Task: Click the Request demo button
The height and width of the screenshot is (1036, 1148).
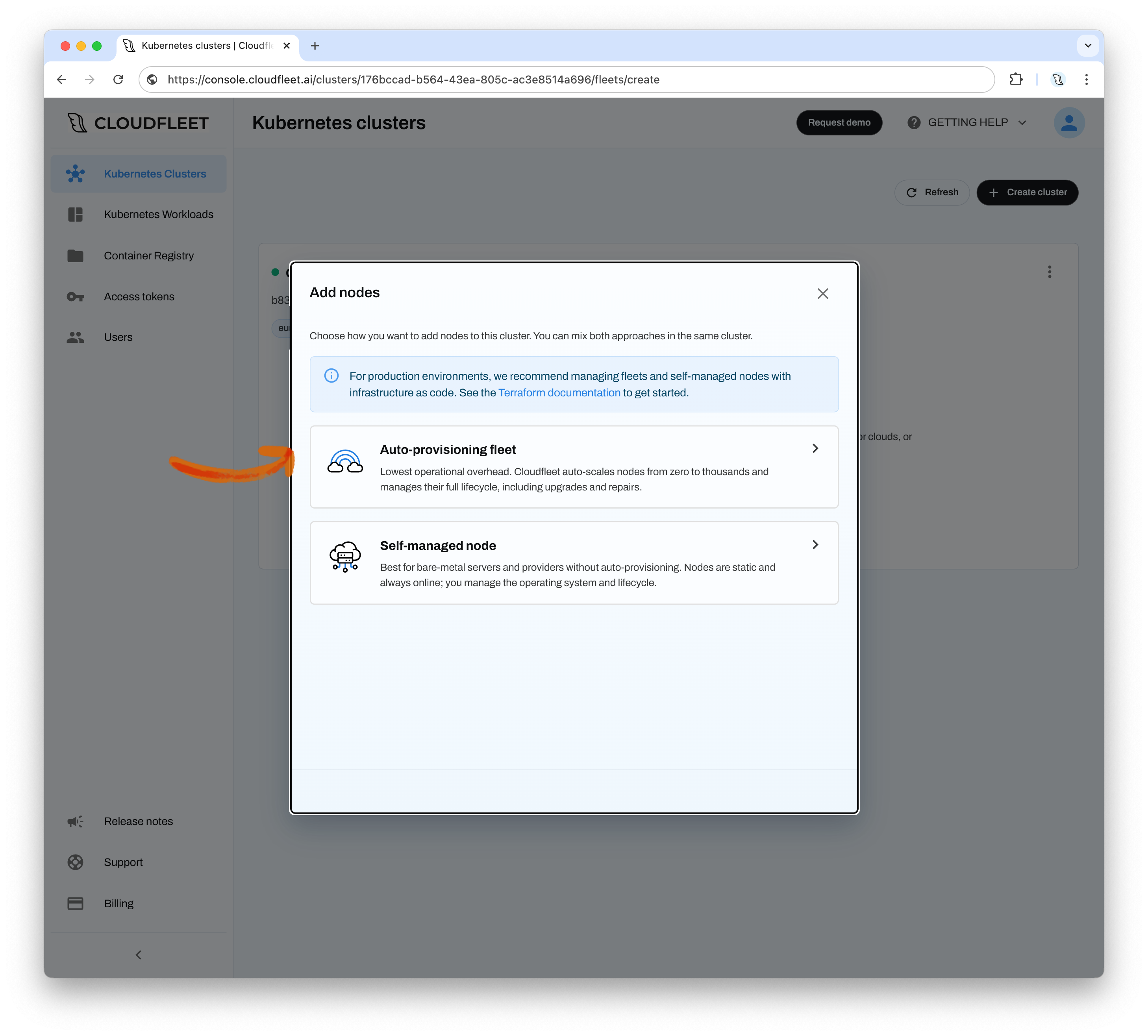Action: click(x=839, y=122)
